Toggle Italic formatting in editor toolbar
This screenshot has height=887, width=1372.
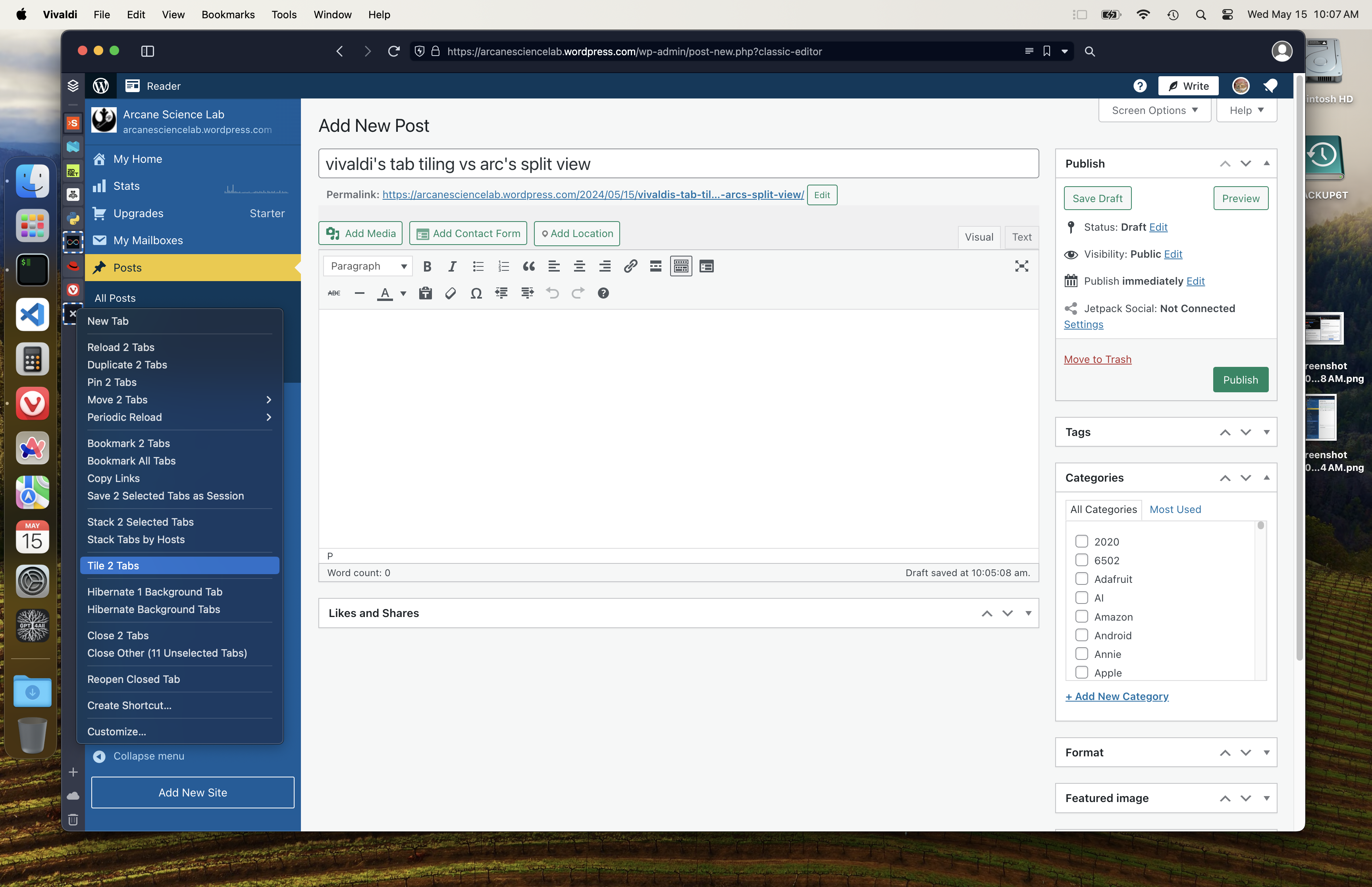pyautogui.click(x=452, y=266)
